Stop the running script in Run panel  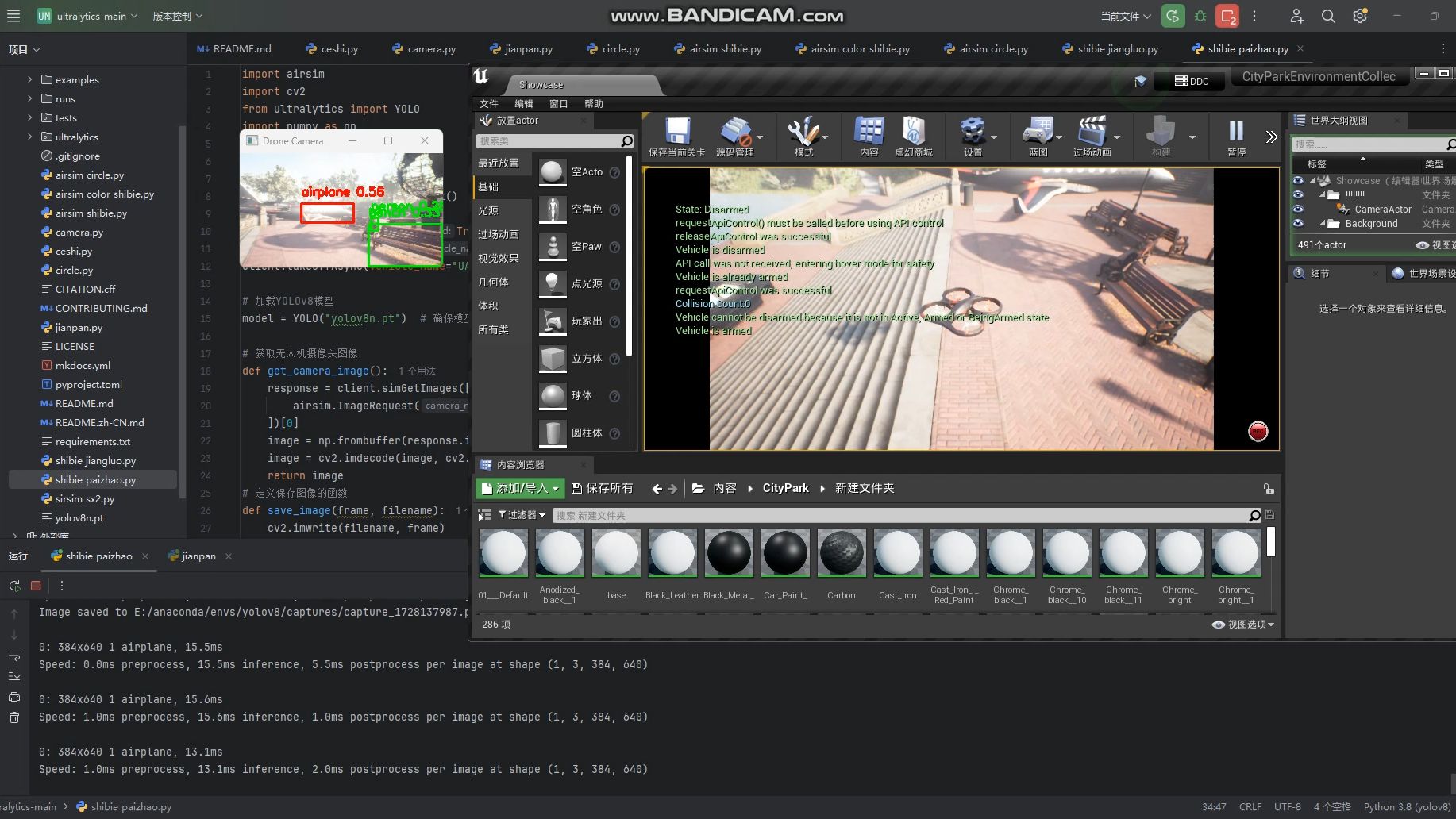coord(36,586)
